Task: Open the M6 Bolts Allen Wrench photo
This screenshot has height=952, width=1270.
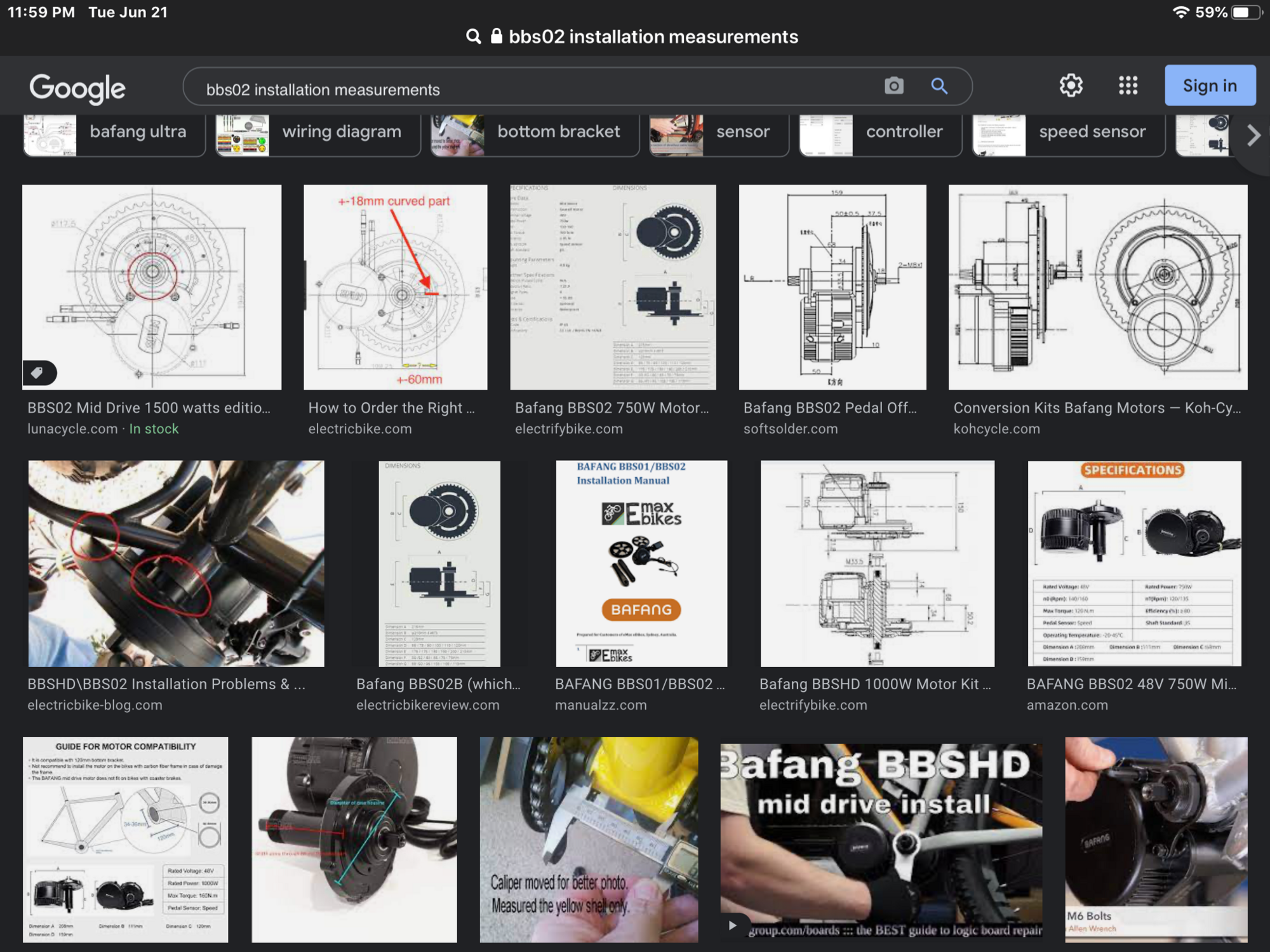Action: pyautogui.click(x=1156, y=839)
